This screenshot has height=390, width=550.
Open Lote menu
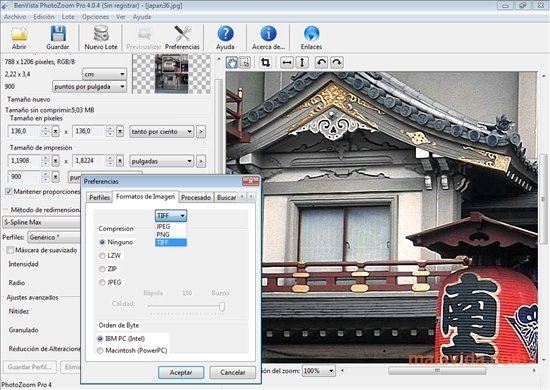tap(68, 17)
